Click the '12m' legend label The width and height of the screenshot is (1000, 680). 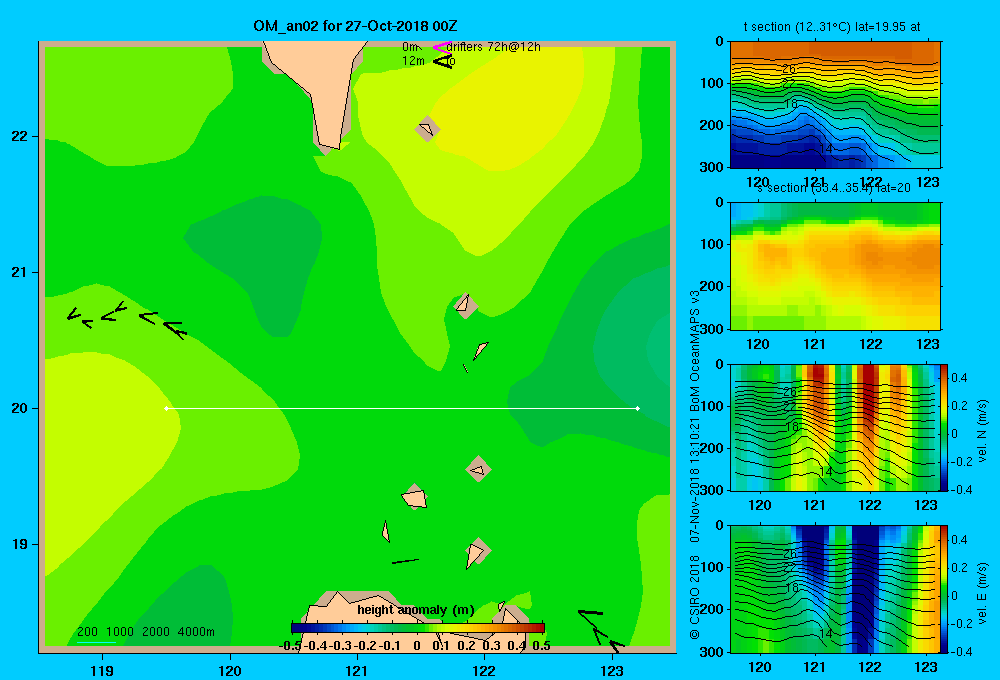(413, 61)
